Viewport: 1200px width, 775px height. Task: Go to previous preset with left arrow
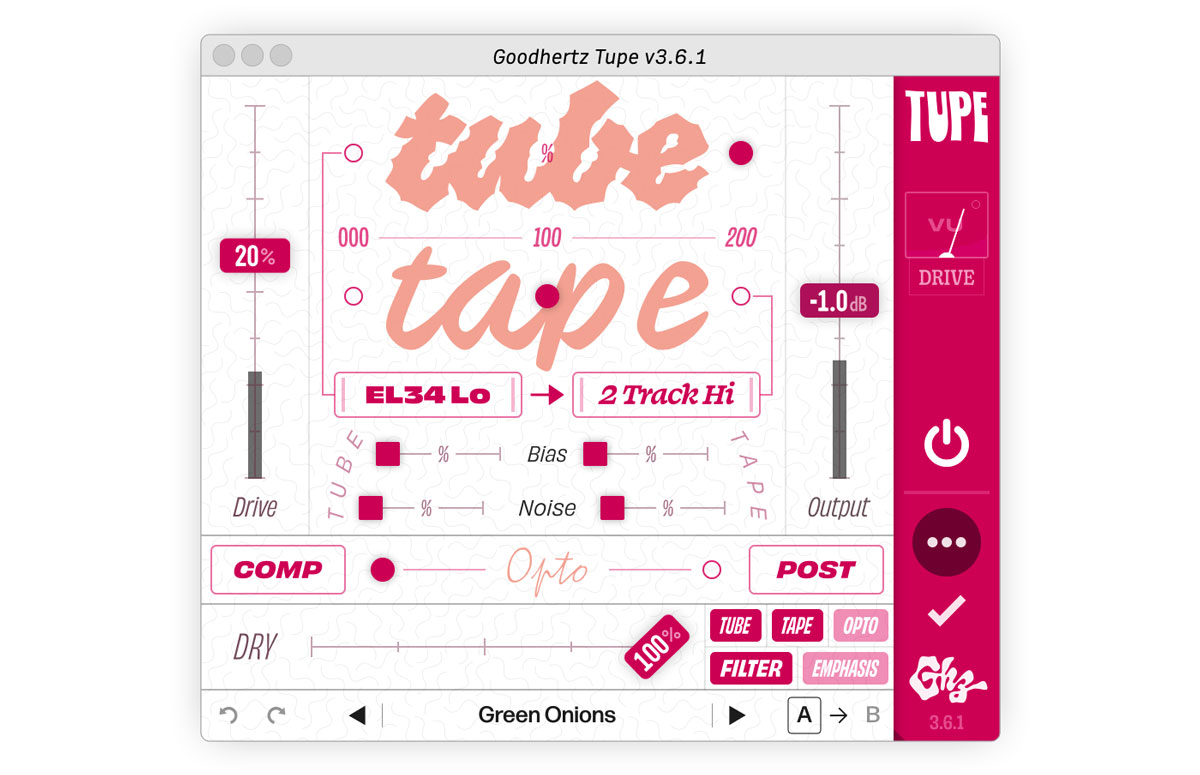pos(357,715)
